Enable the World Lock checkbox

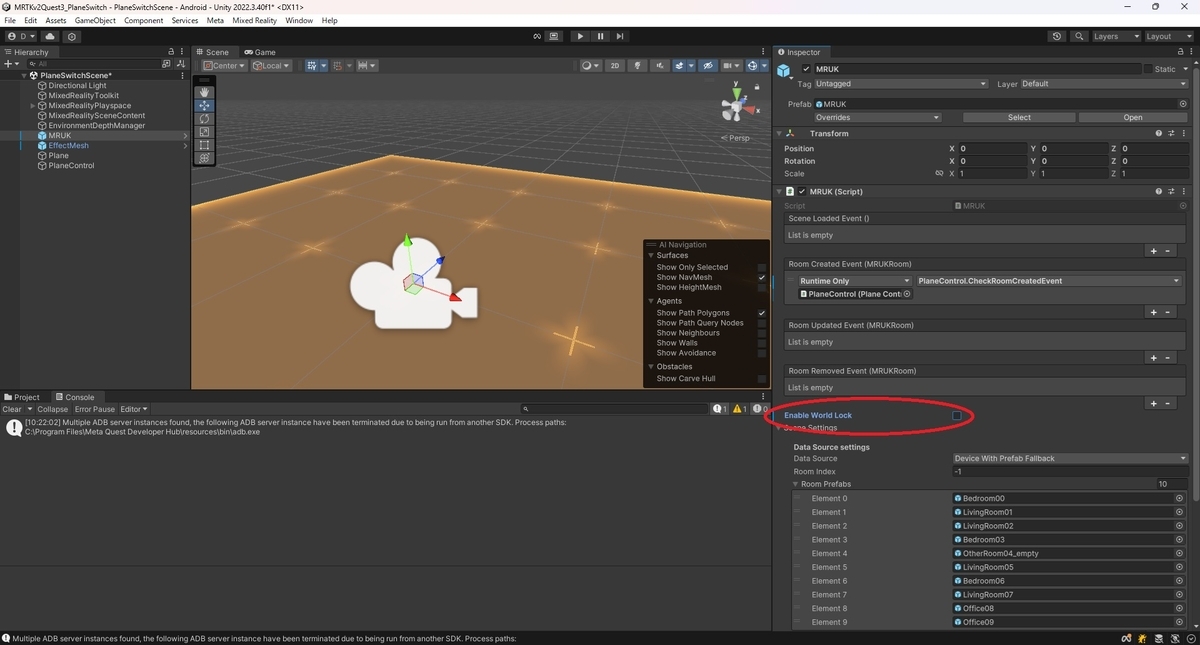(957, 415)
